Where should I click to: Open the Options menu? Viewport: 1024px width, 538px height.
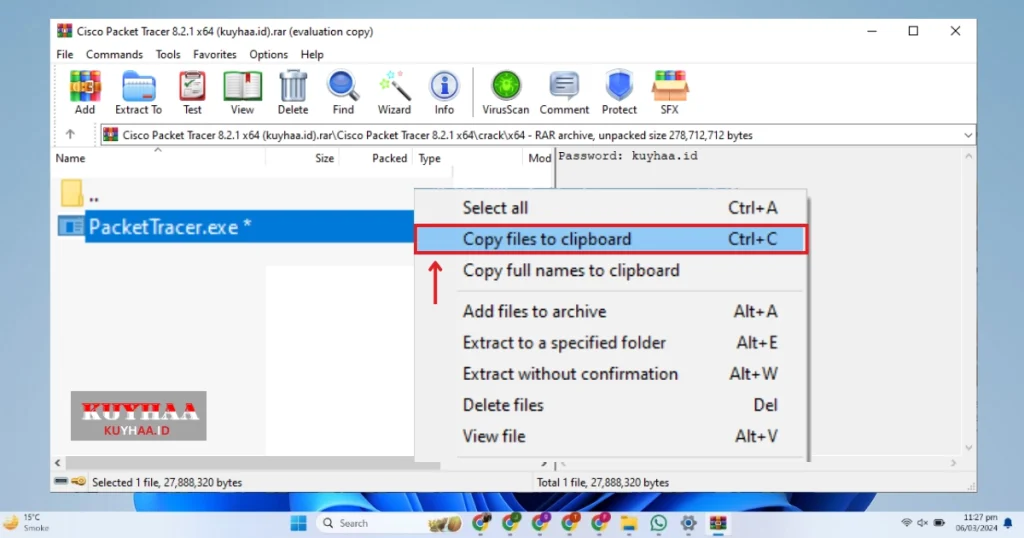tap(268, 54)
